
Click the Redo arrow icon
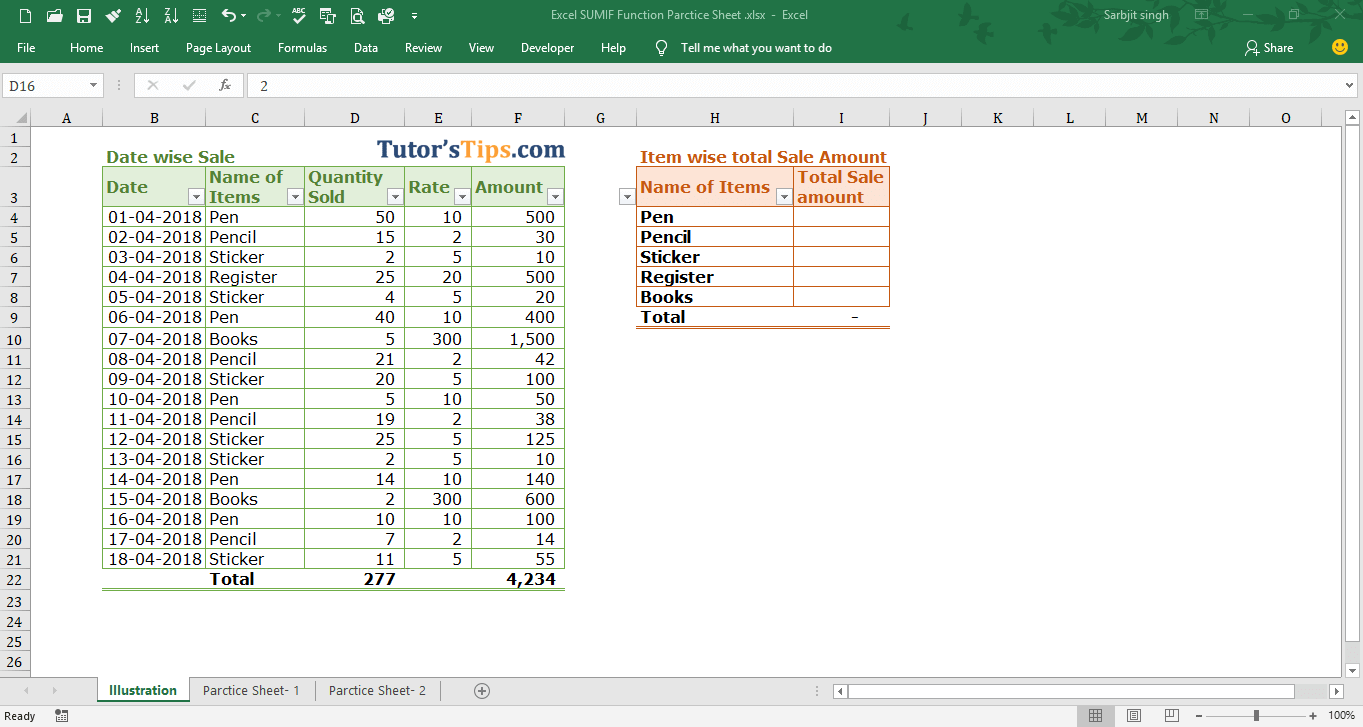tap(264, 16)
